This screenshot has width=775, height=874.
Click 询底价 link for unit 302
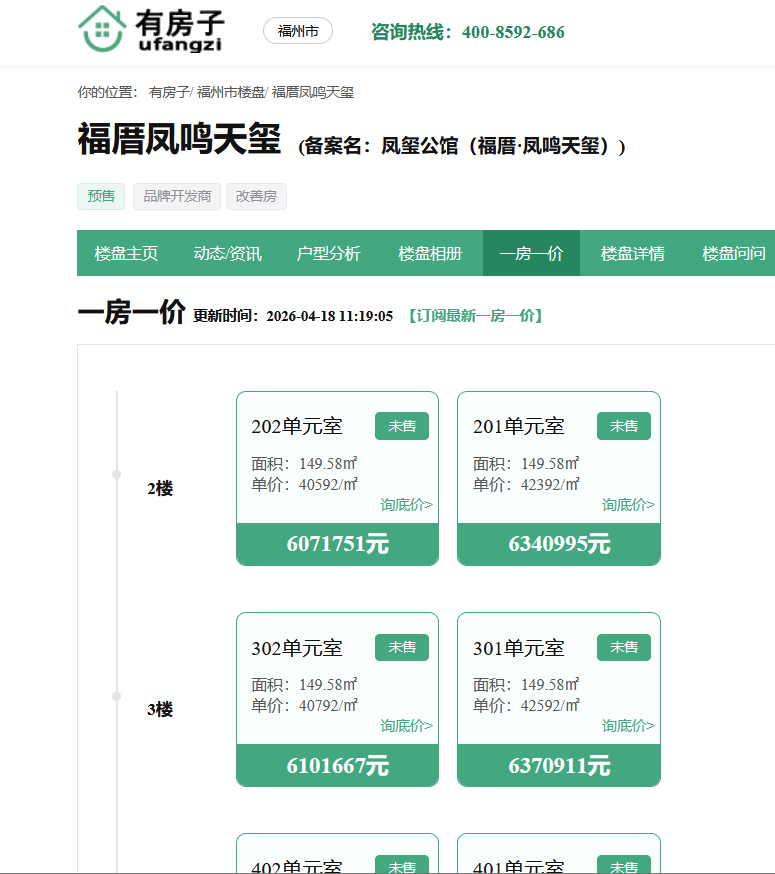[x=406, y=726]
